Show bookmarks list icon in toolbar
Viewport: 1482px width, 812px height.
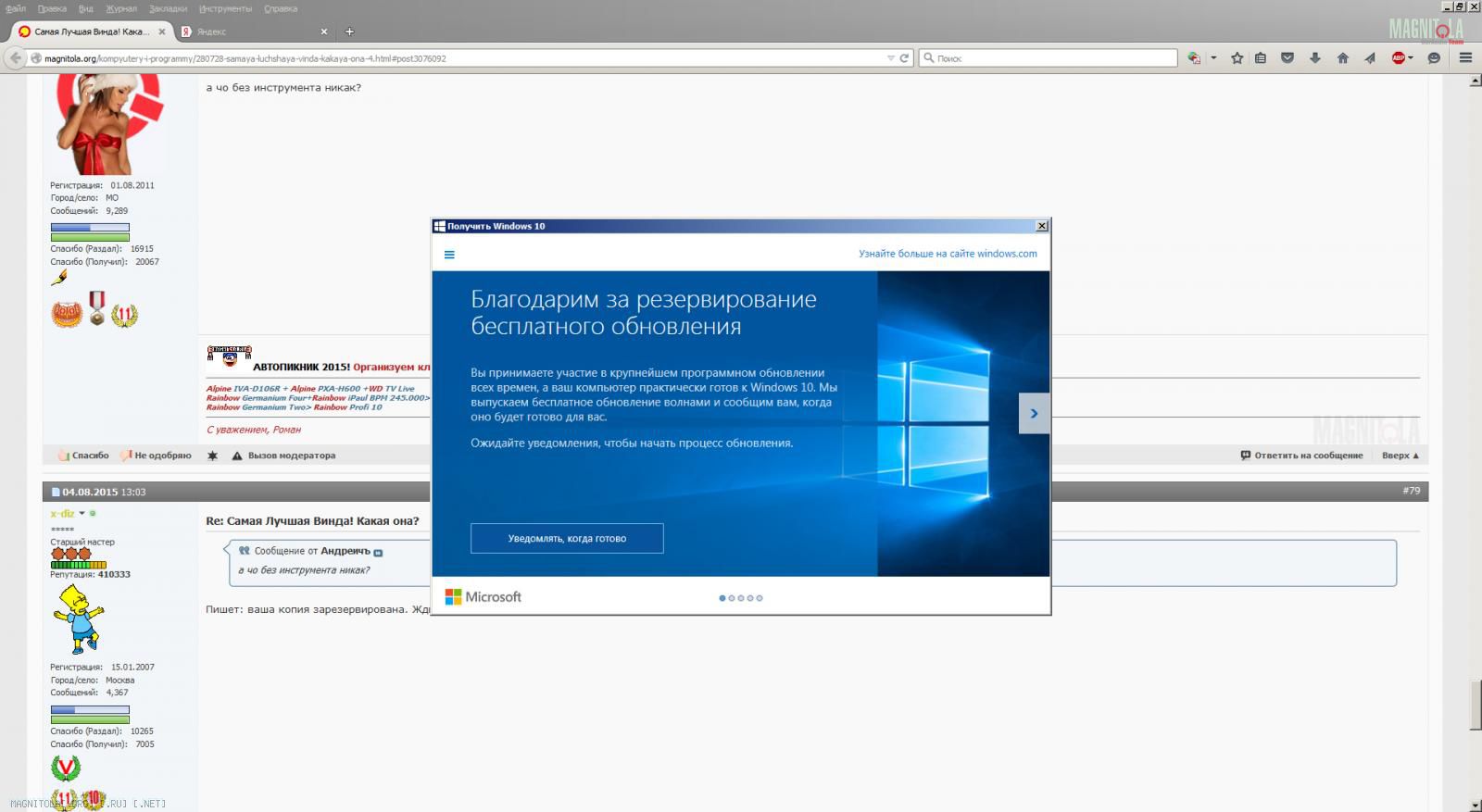point(1261,58)
